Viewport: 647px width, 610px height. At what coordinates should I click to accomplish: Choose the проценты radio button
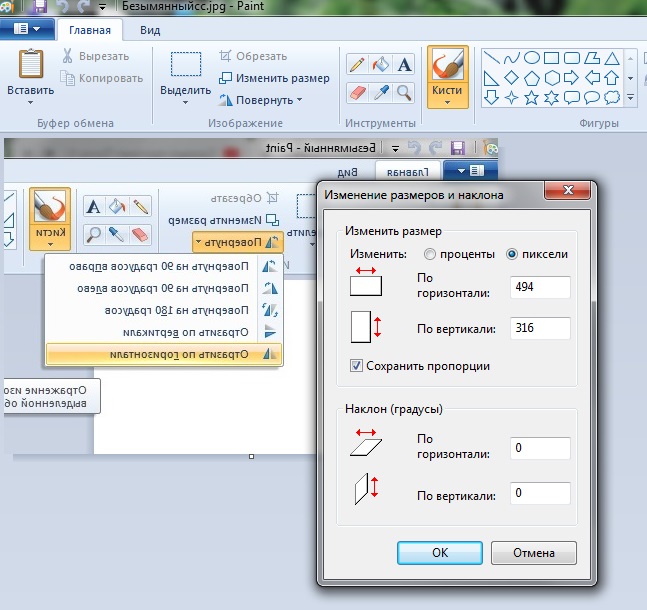(x=431, y=254)
